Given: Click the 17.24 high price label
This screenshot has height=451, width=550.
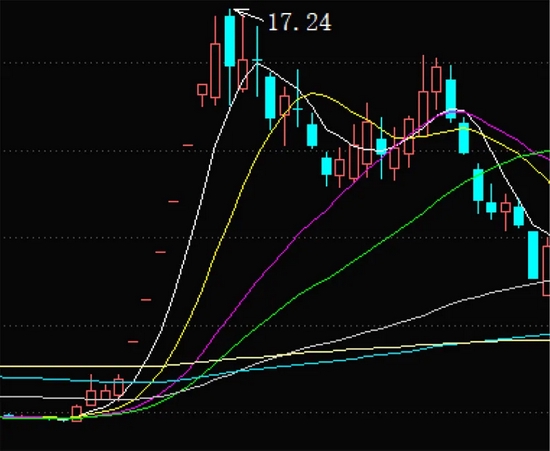Looking at the screenshot, I should (300, 22).
